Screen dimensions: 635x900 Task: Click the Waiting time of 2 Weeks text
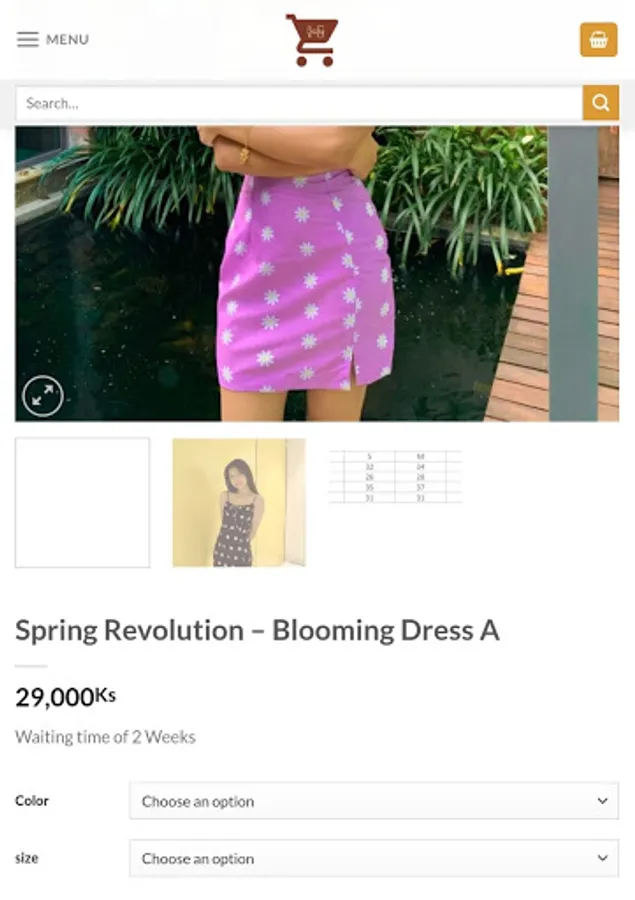[105, 737]
